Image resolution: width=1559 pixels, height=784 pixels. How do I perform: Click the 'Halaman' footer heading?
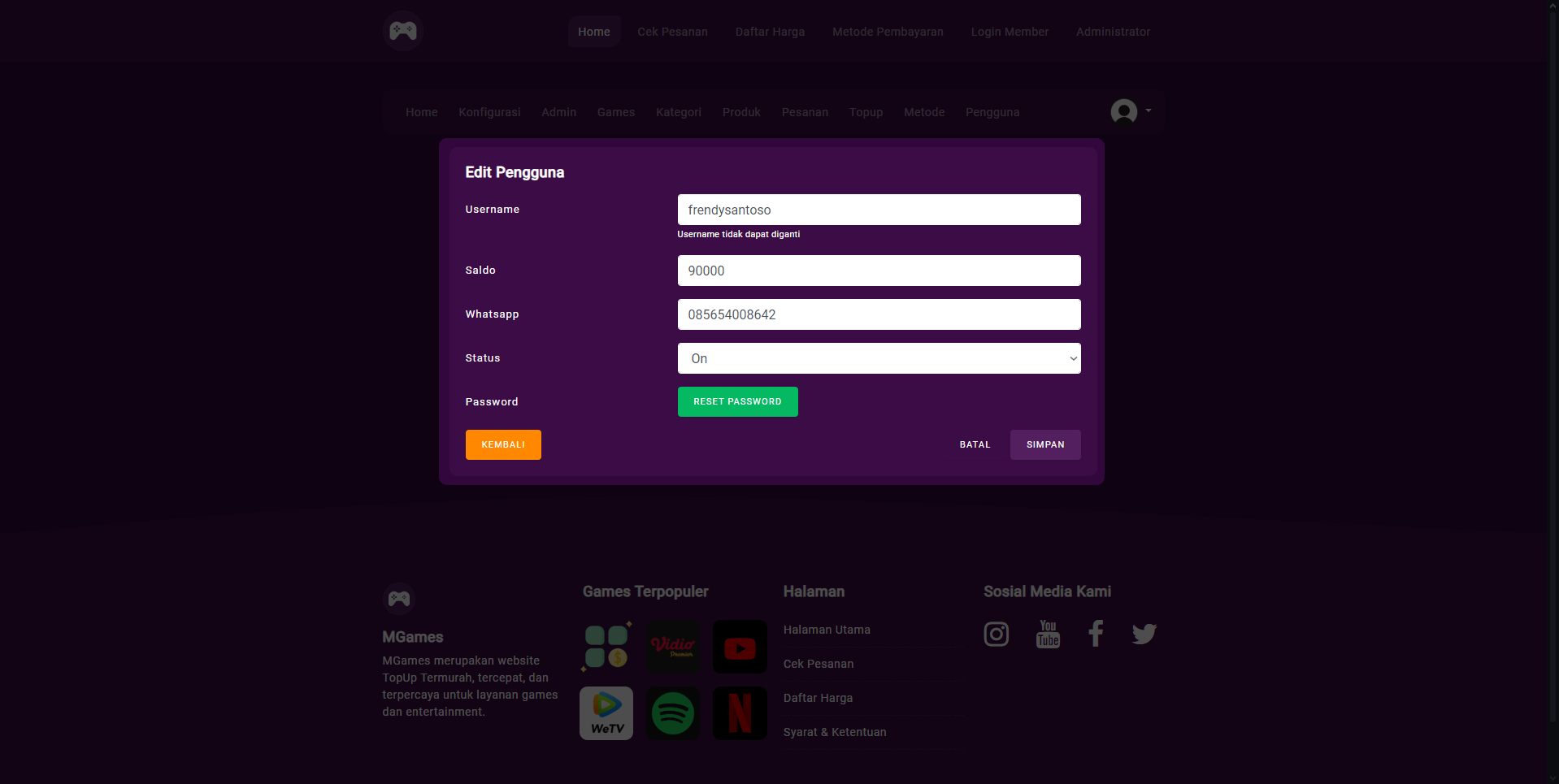coord(814,591)
